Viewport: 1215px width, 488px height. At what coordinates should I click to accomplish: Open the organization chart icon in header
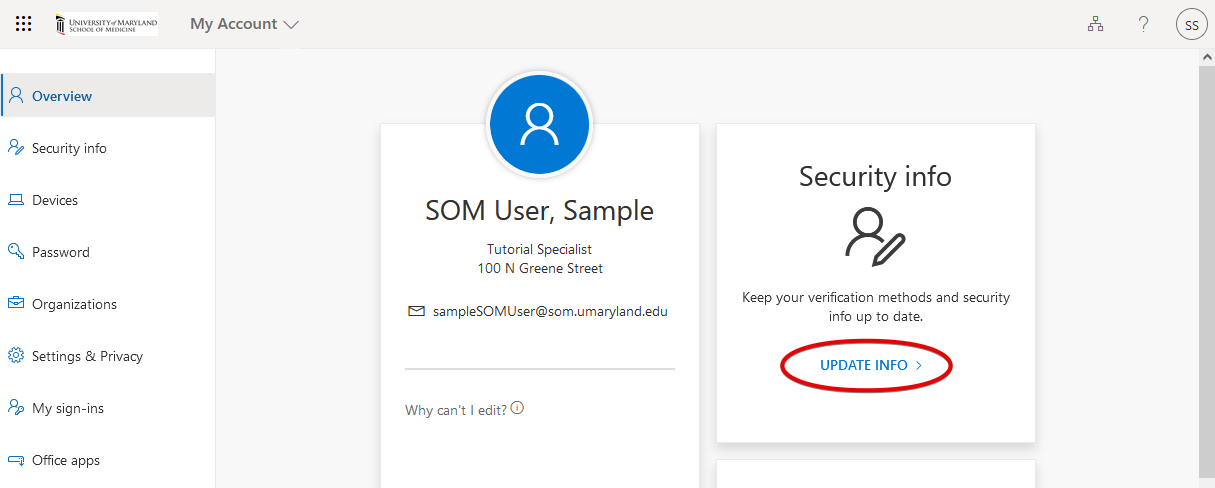(x=1095, y=25)
